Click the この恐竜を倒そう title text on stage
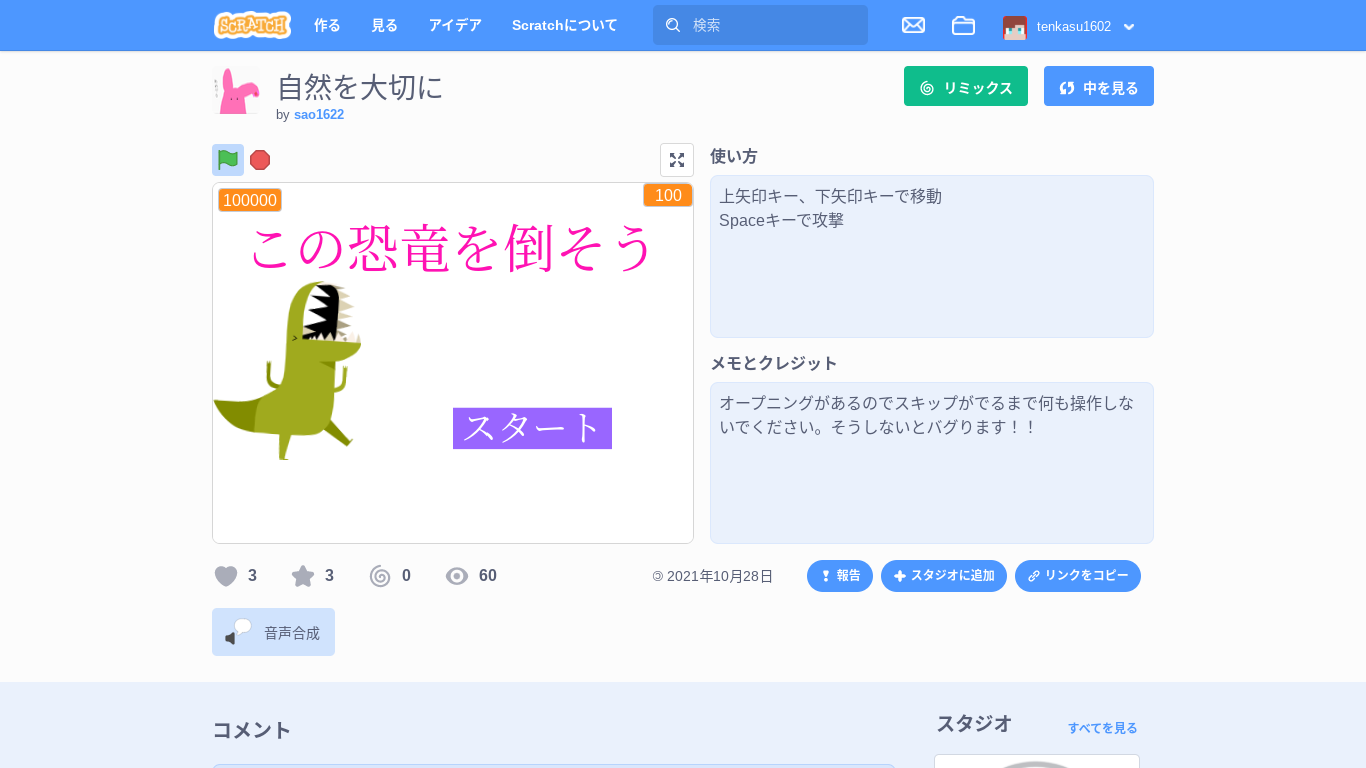Viewport: 1366px width, 768px height. 453,247
